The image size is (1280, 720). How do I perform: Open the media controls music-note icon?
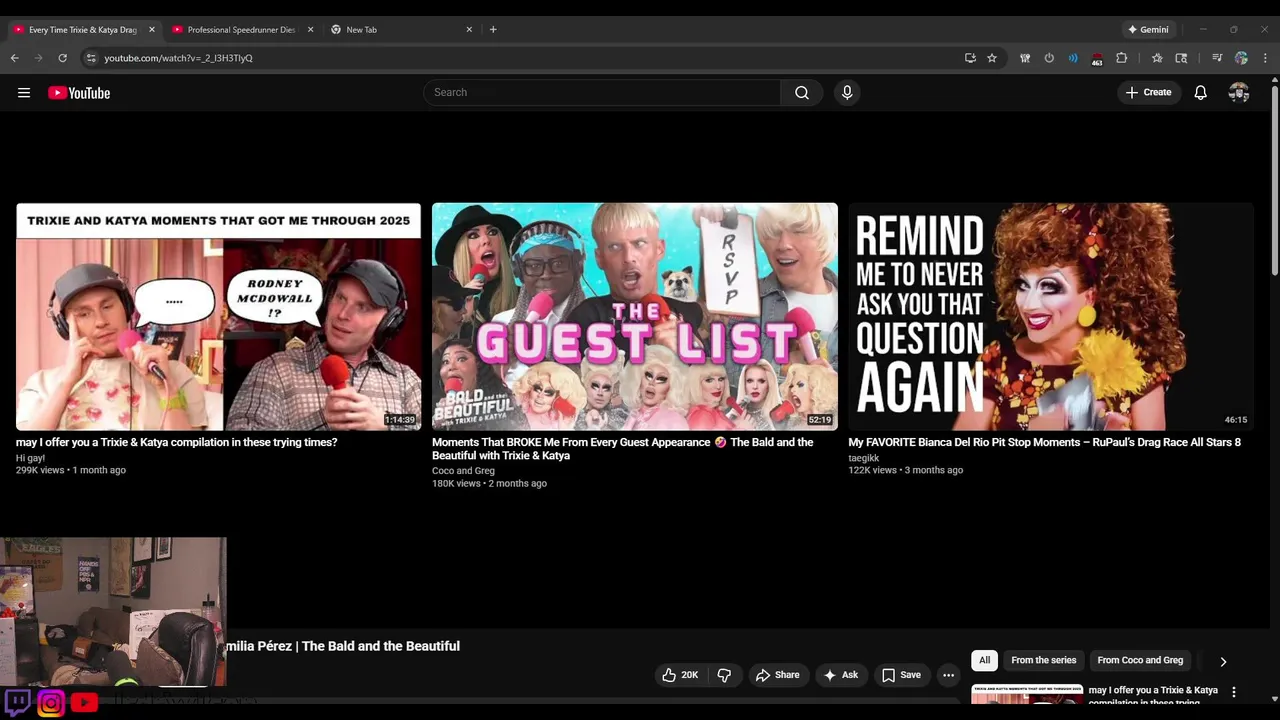(x=1217, y=58)
